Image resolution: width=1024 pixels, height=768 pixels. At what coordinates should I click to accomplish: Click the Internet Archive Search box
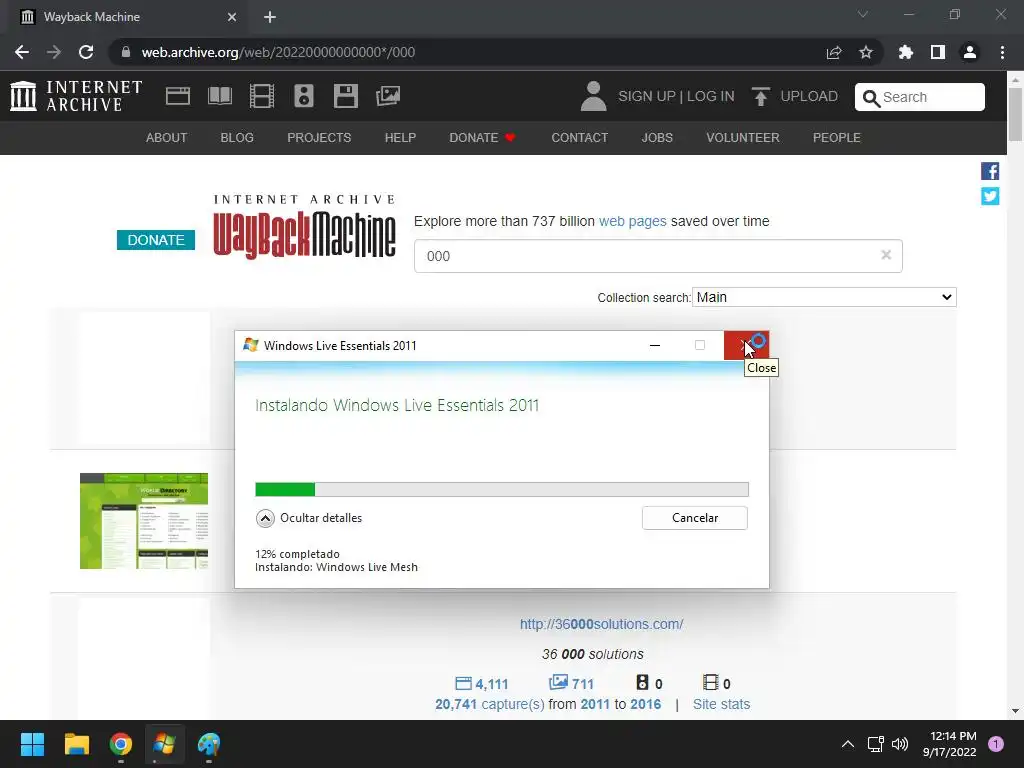(920, 97)
